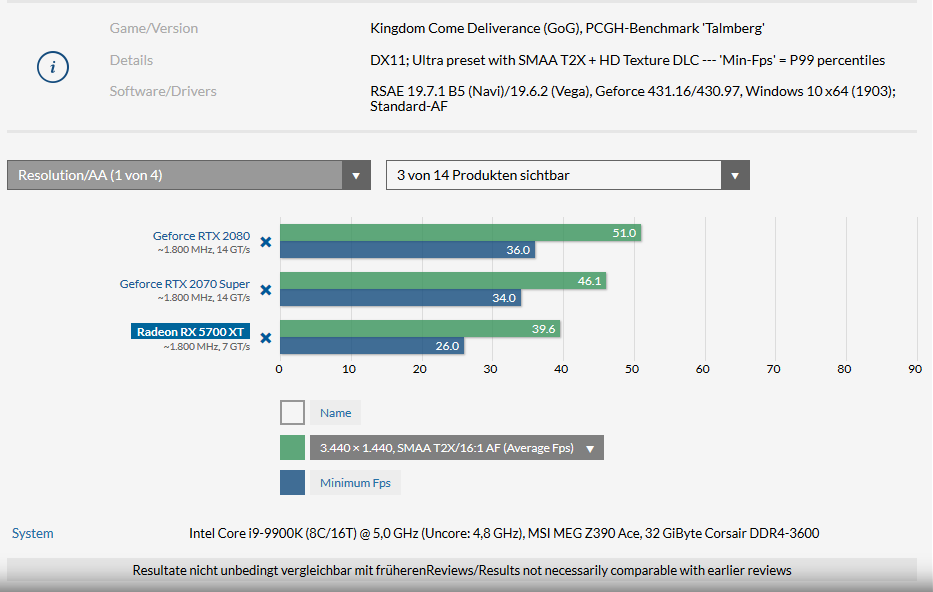
Task: Click arrow of the Resolution/AA dropdown
Action: pyautogui.click(x=356, y=176)
